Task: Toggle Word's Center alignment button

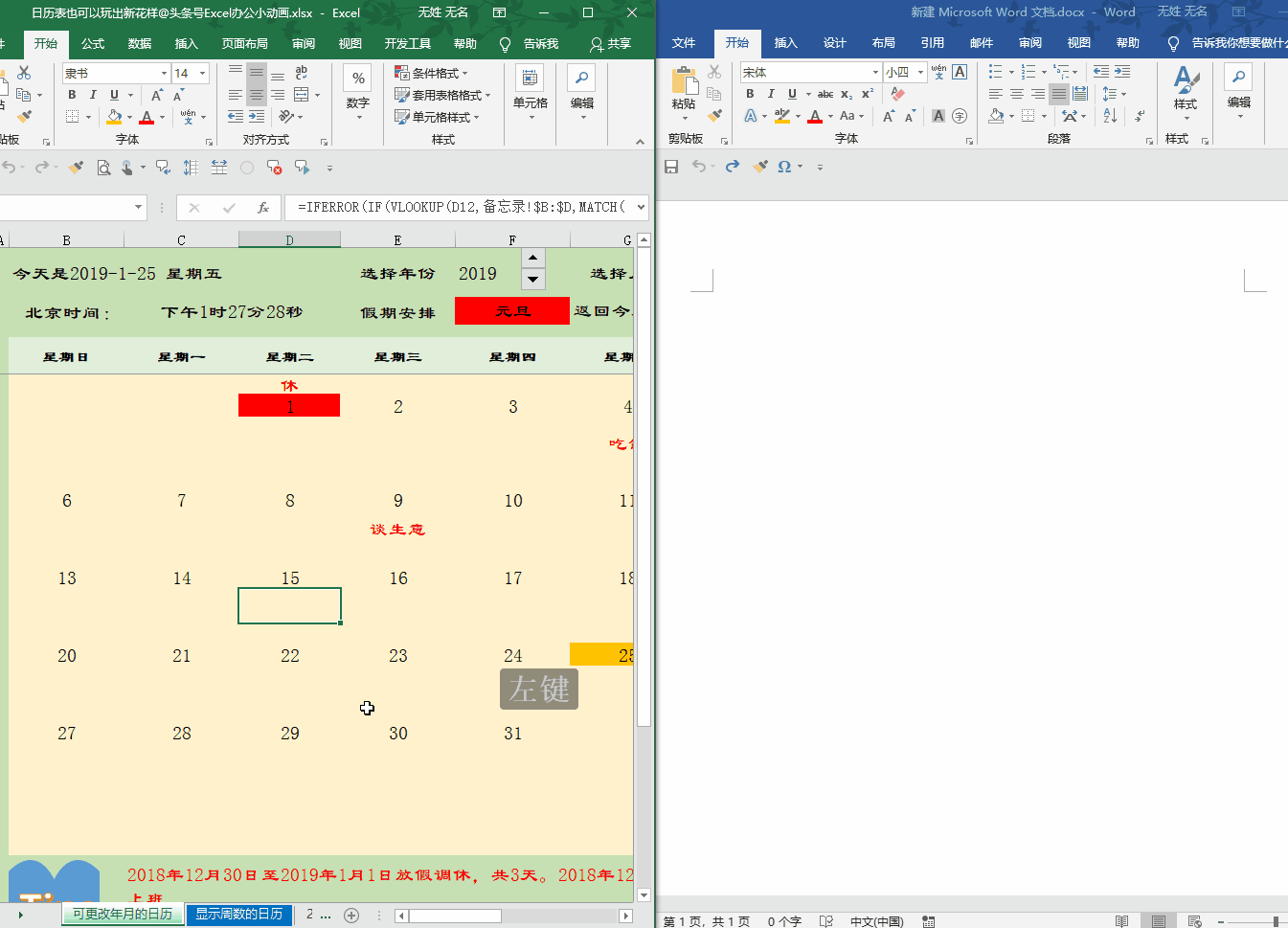Action: click(1017, 94)
